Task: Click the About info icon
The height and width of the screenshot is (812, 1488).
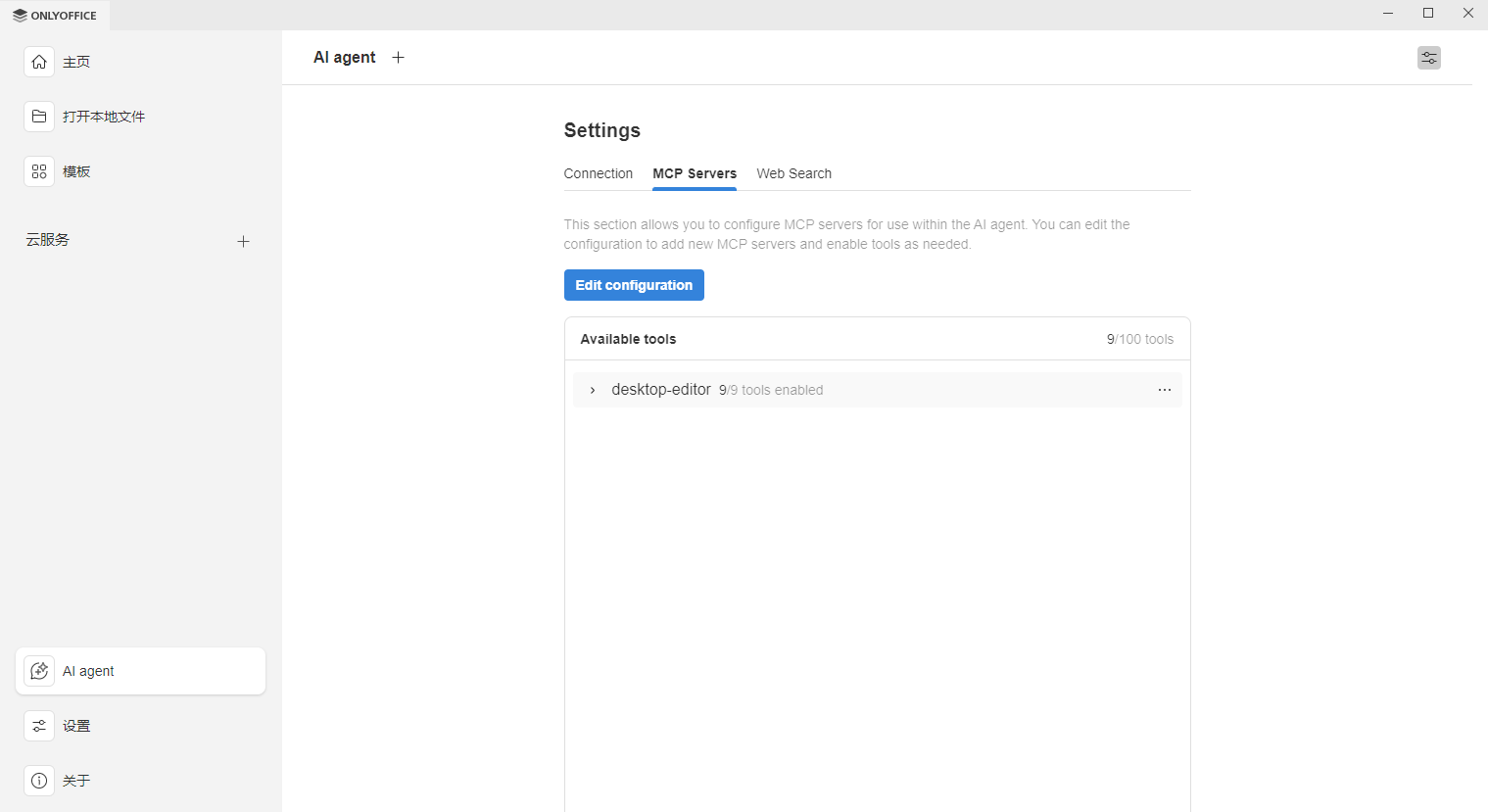Action: (x=39, y=781)
